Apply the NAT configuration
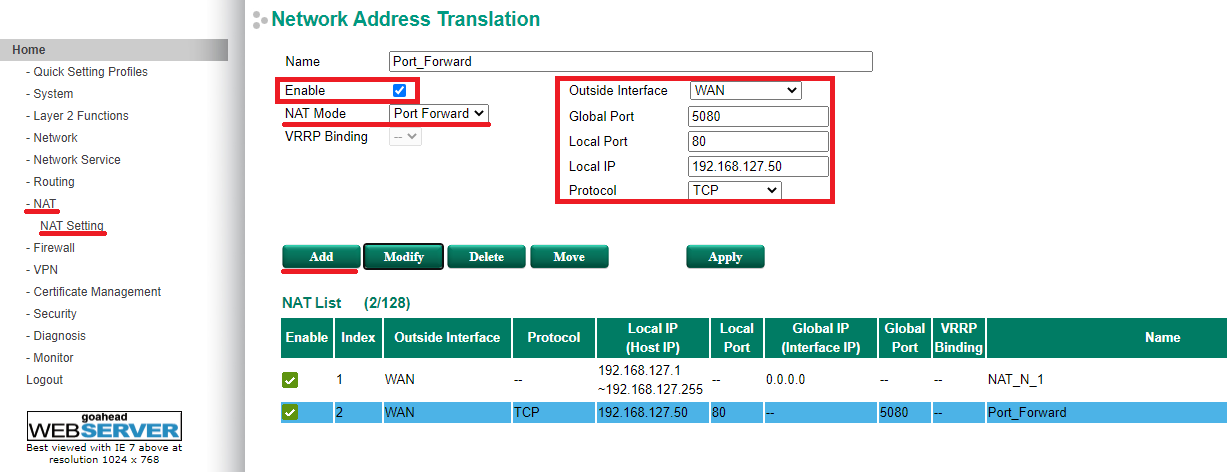1227x472 pixels. [725, 257]
